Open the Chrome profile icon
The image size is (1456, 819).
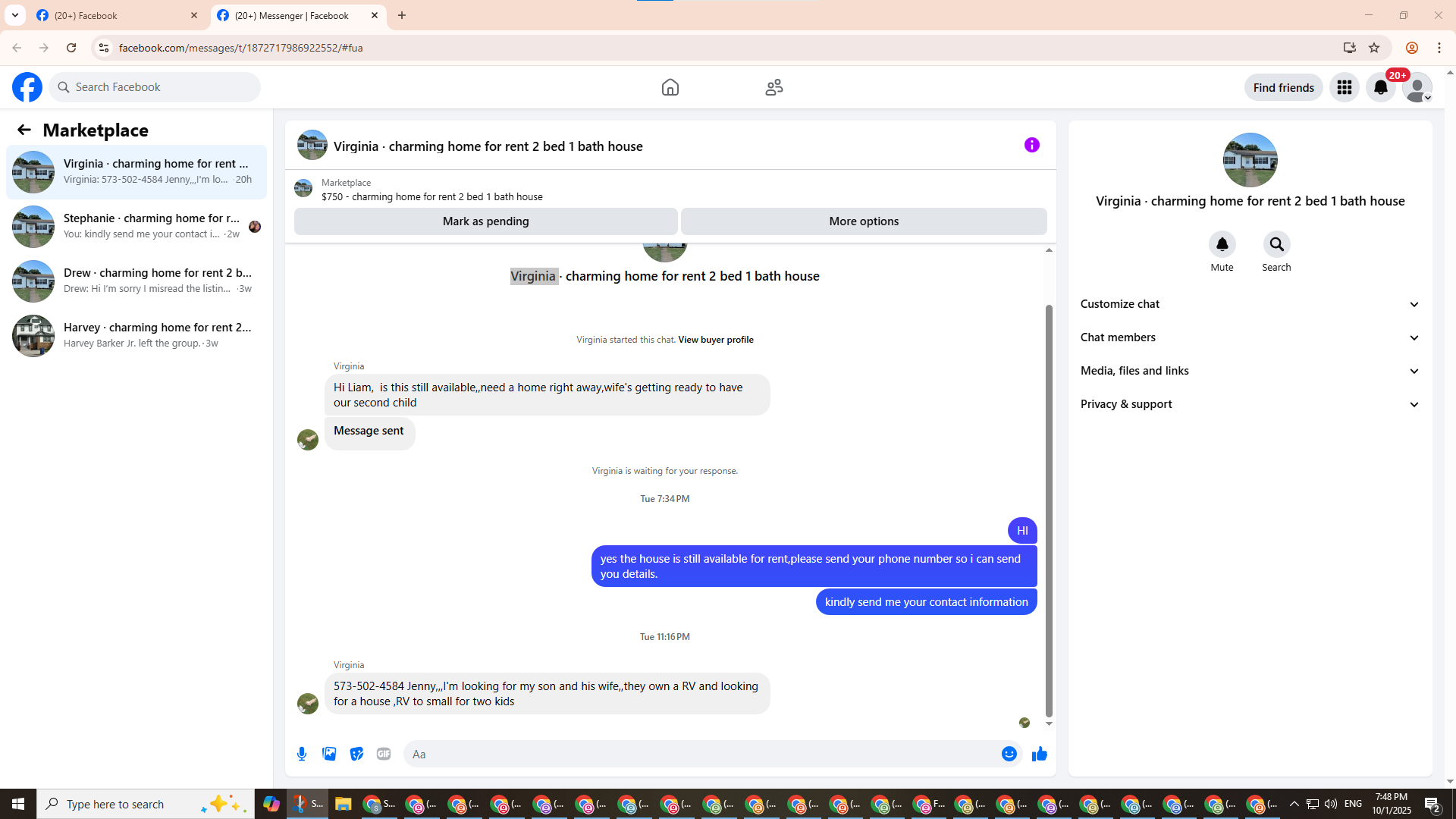[1411, 48]
